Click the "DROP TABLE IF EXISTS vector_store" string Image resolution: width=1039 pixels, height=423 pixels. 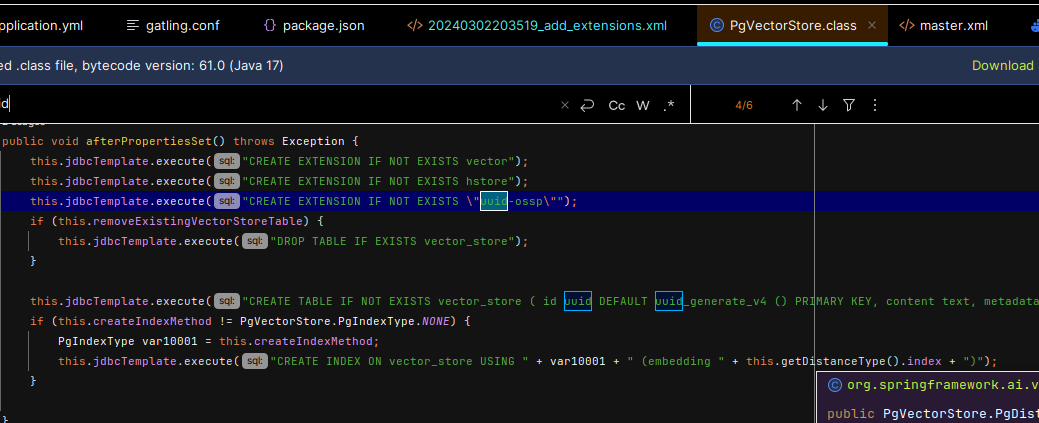393,241
